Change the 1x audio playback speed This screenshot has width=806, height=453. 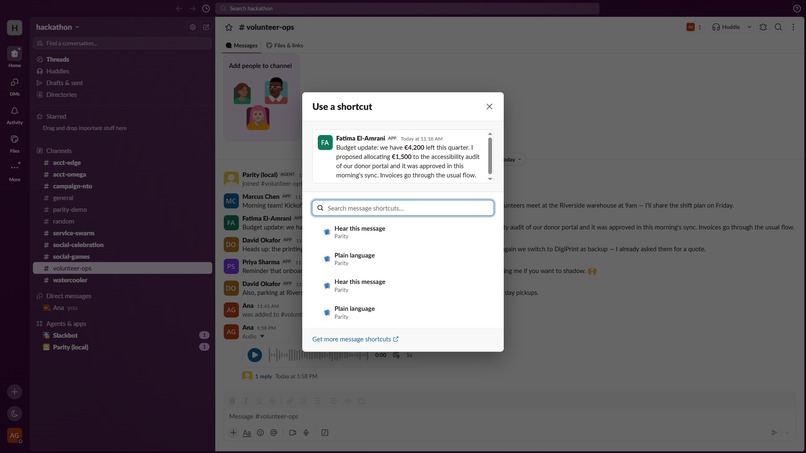[x=409, y=355]
